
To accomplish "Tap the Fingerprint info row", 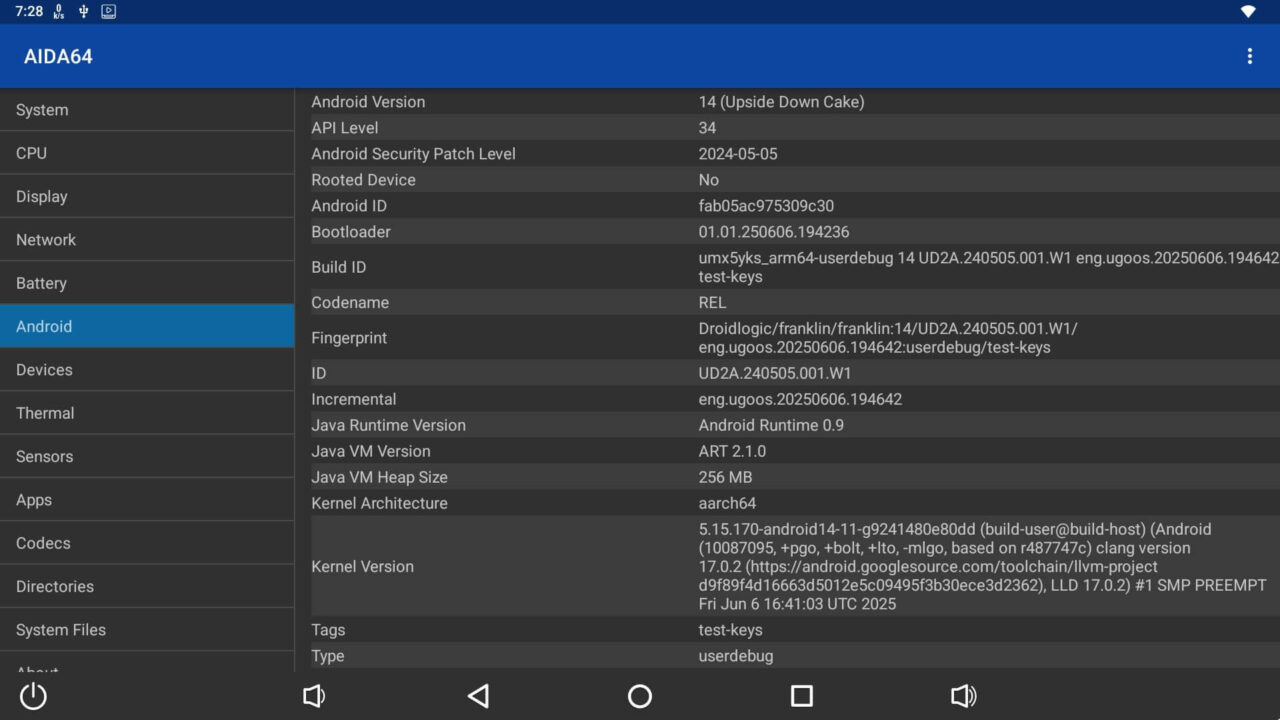I will [790, 338].
